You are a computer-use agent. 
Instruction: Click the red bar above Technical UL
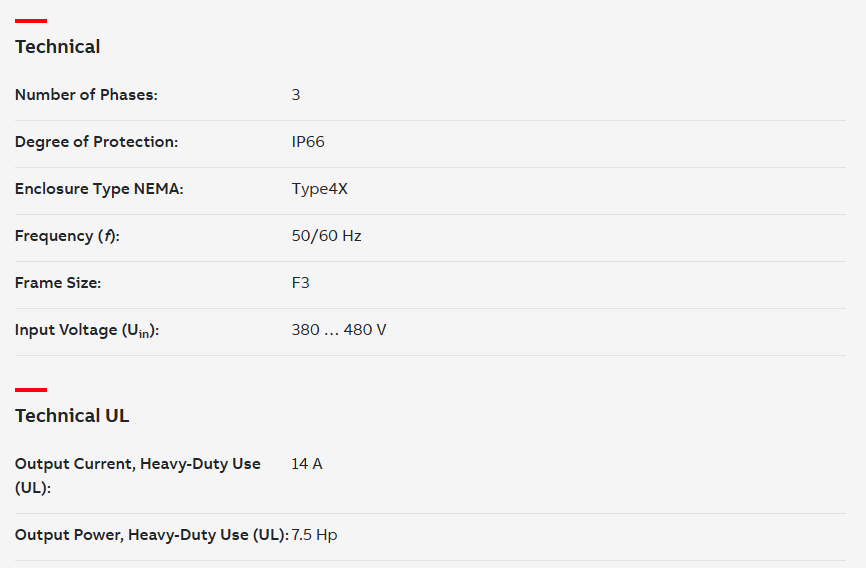pos(31,389)
